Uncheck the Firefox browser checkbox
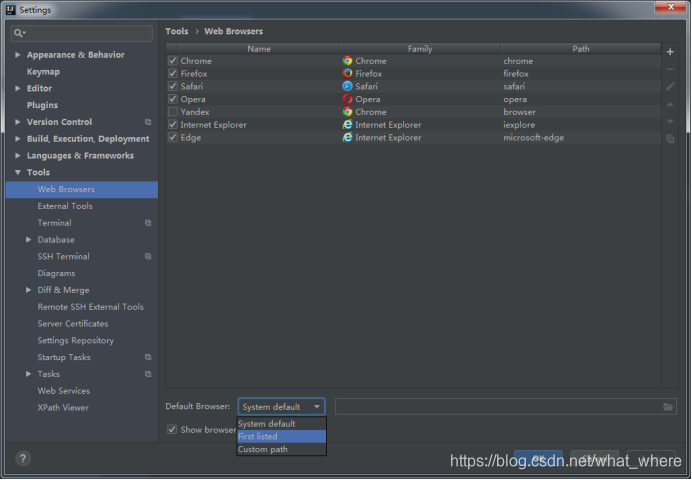 click(173, 74)
